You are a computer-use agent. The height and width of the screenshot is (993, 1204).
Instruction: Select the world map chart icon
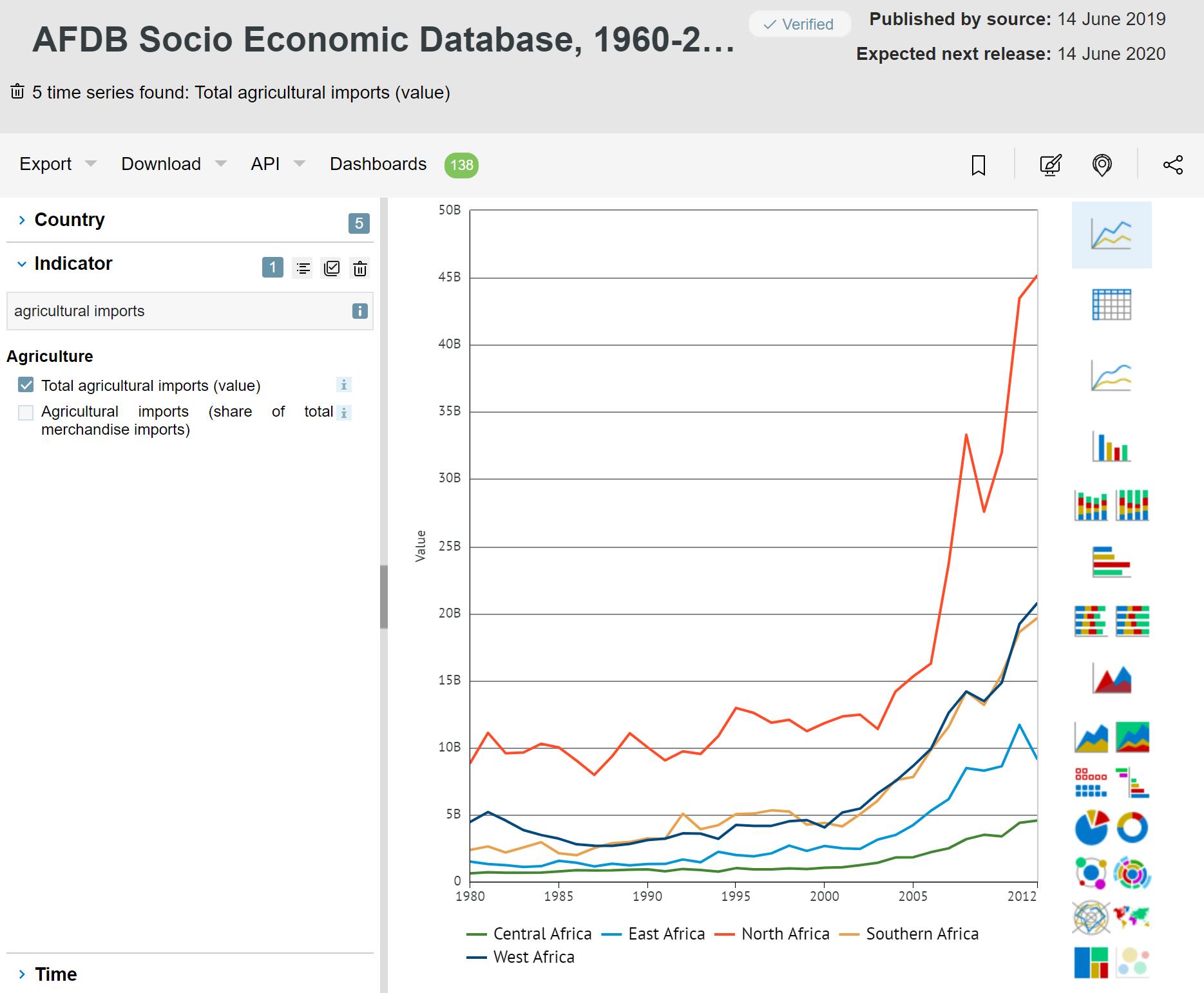pyautogui.click(x=1132, y=916)
